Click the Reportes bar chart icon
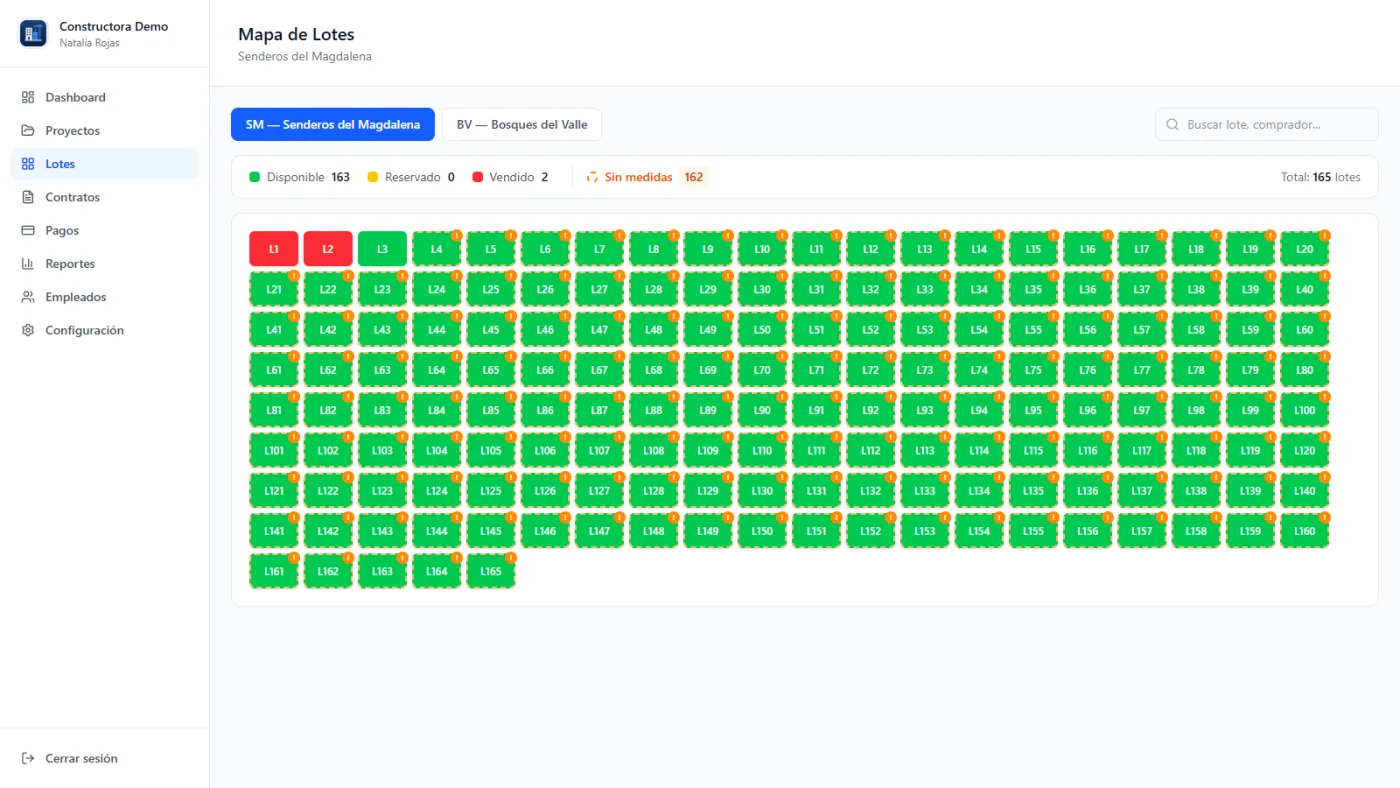Image resolution: width=1400 pixels, height=788 pixels. point(28,264)
